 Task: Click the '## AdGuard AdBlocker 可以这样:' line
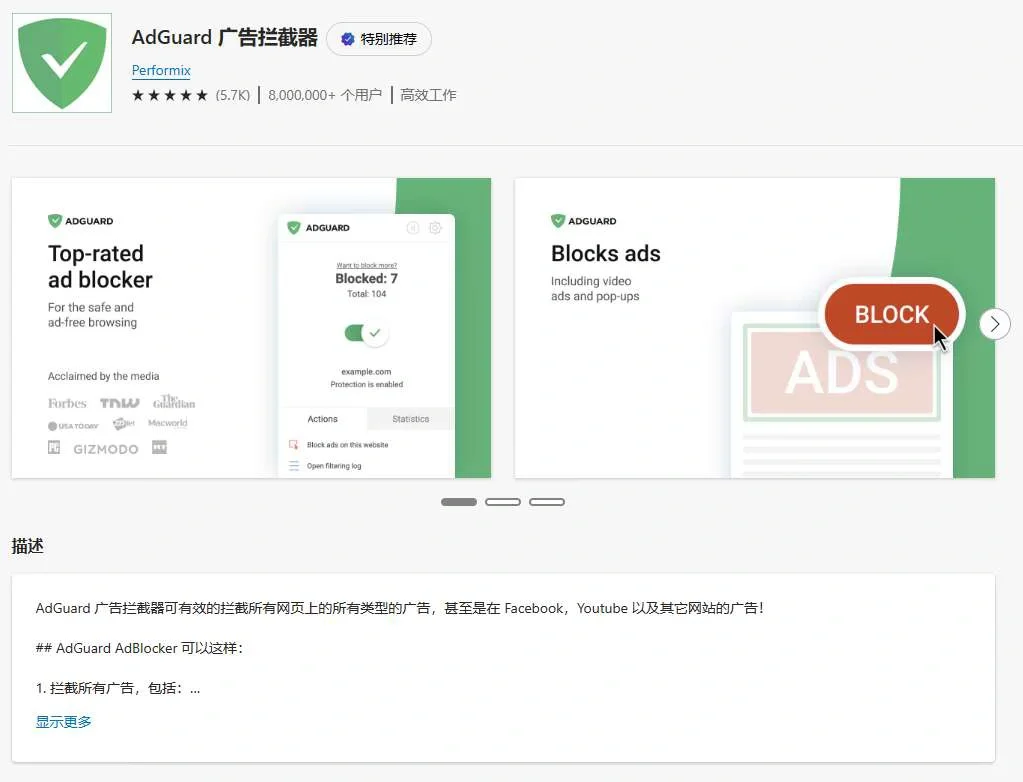[x=140, y=648]
